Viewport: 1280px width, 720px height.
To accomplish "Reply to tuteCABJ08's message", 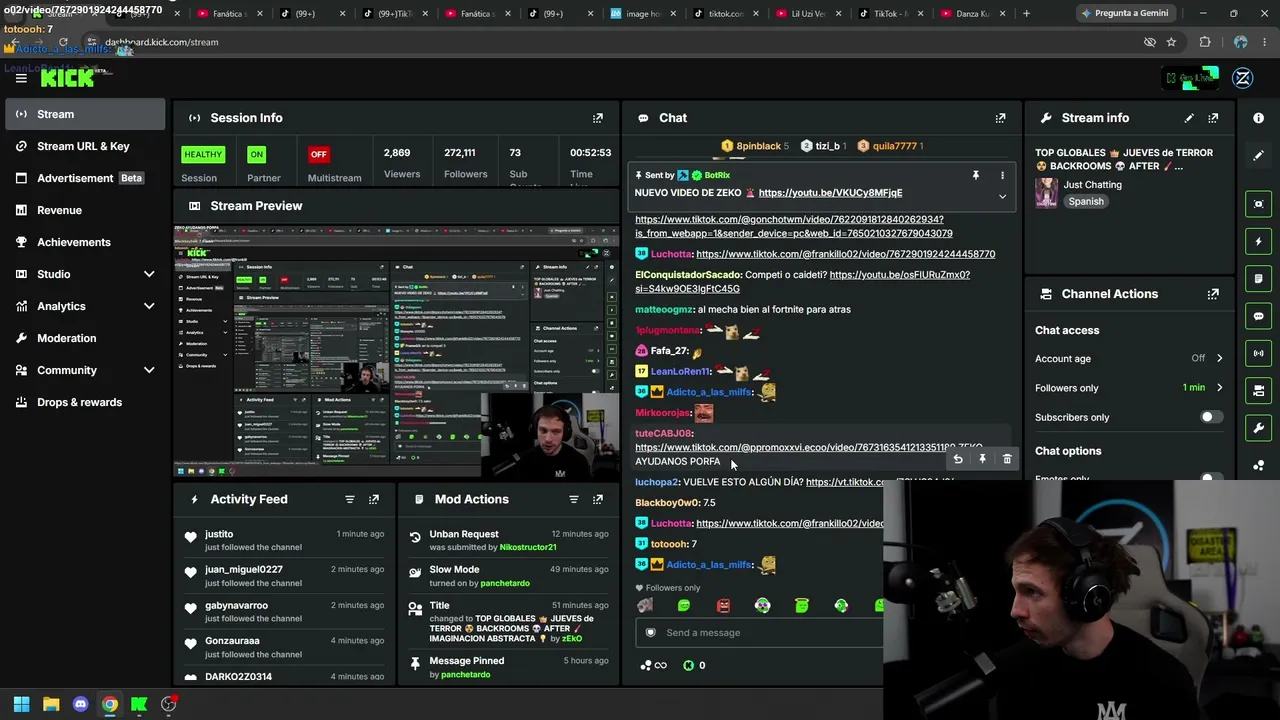I will 958,459.
